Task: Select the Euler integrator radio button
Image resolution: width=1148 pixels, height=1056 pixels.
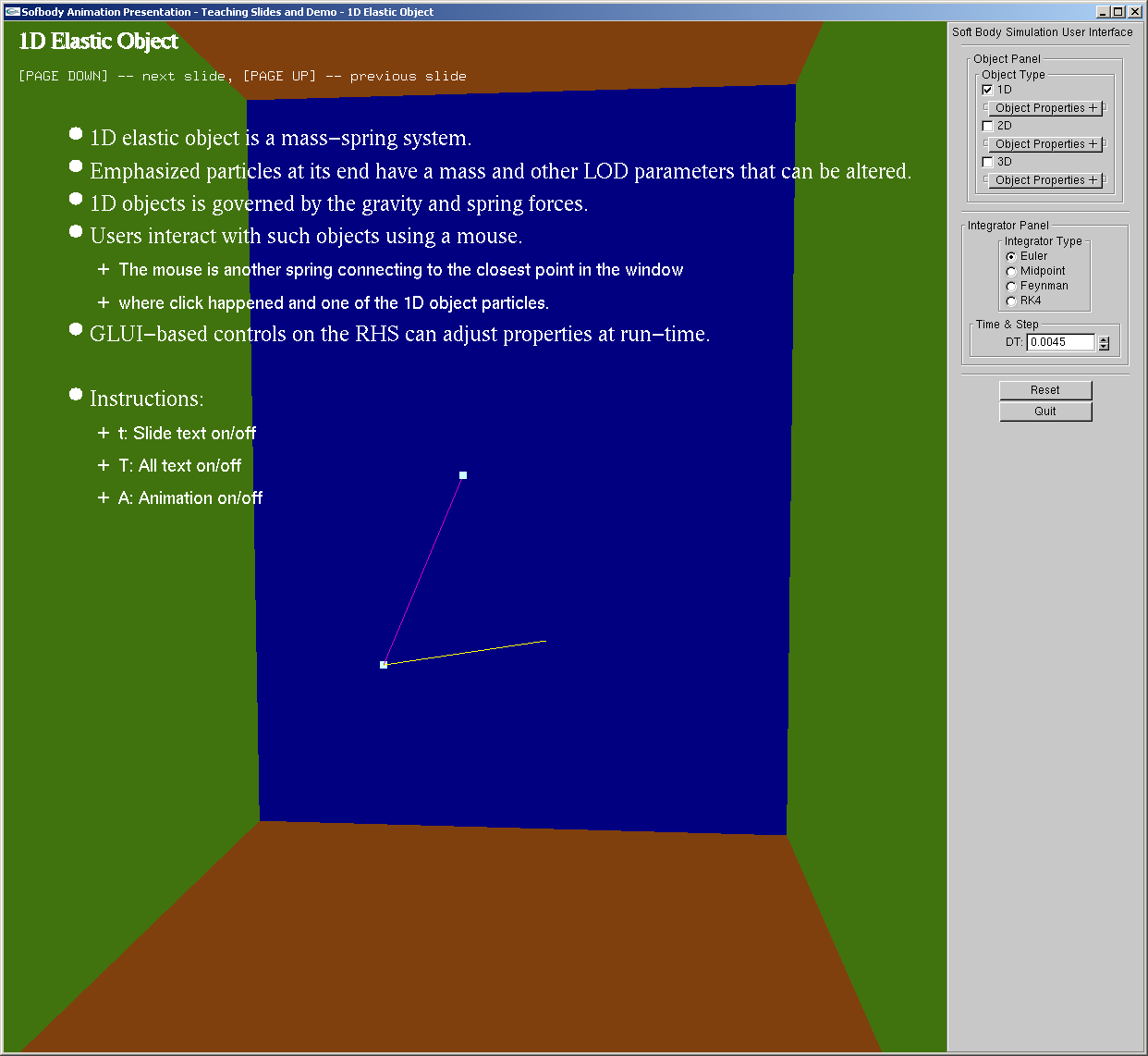Action: click(x=1011, y=257)
